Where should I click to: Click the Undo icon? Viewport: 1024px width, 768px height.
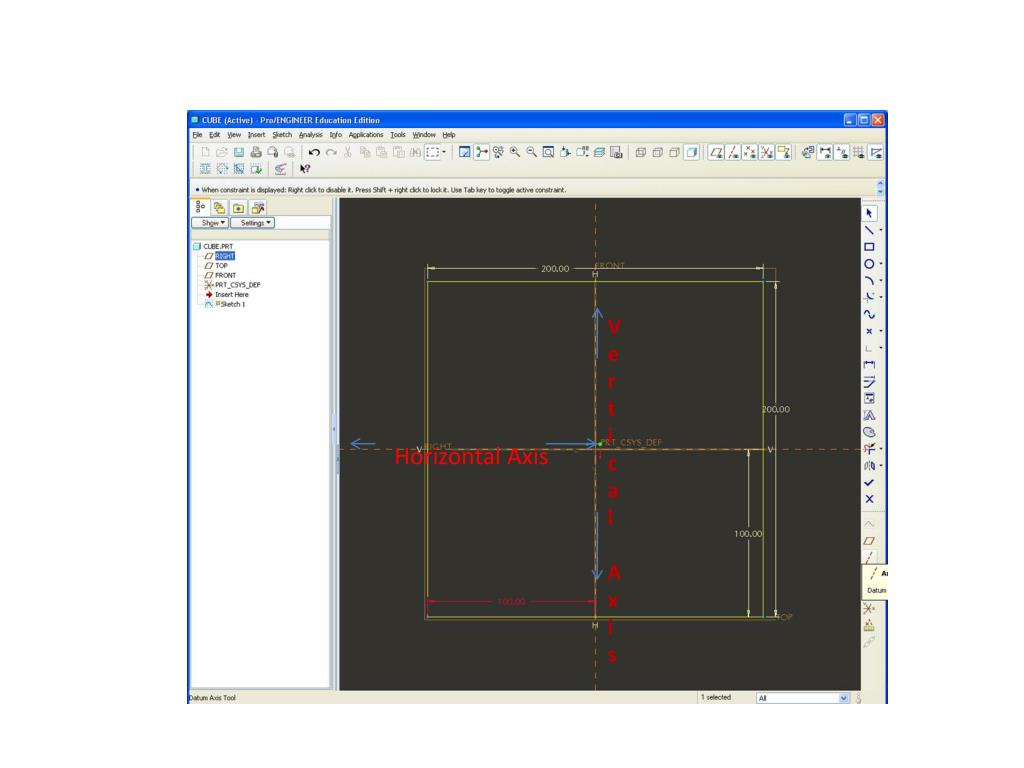(x=314, y=153)
